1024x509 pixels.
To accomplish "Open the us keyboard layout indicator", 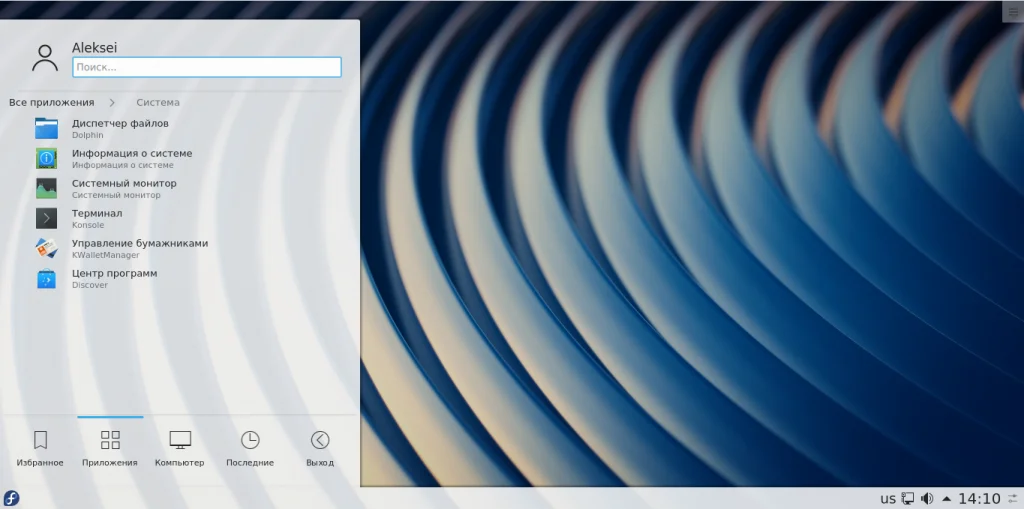I will 888,499.
